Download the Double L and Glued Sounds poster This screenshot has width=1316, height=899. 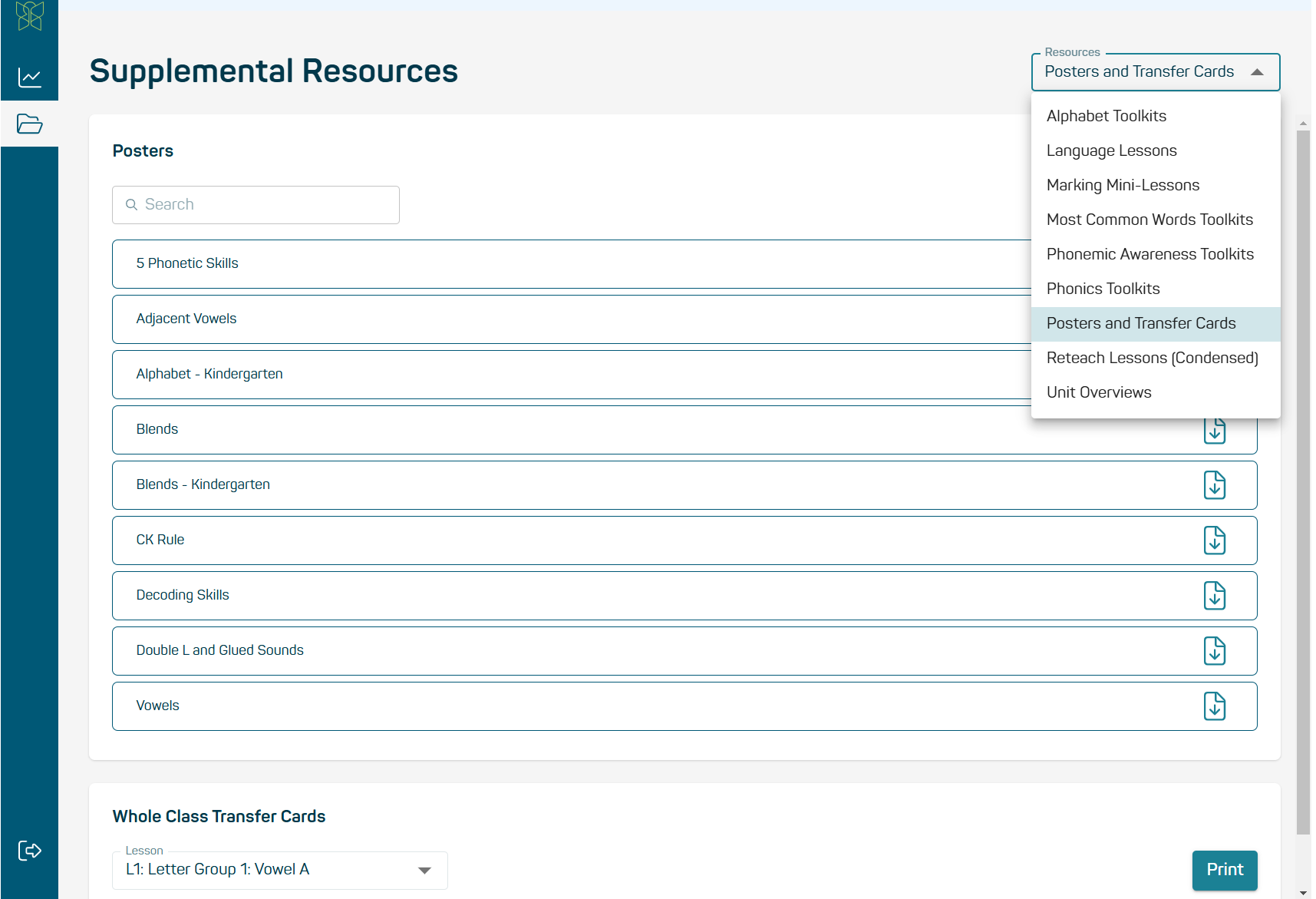(1215, 650)
